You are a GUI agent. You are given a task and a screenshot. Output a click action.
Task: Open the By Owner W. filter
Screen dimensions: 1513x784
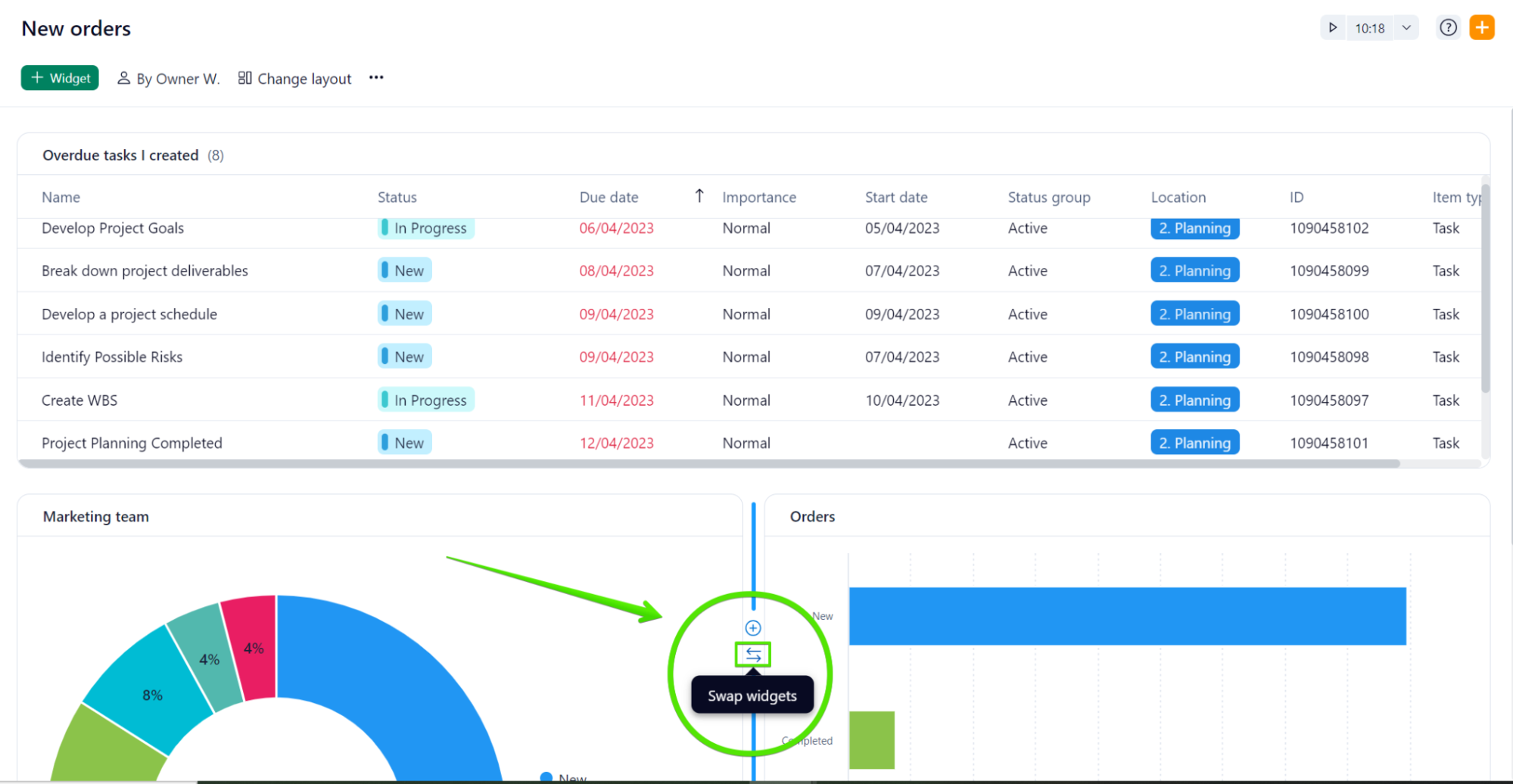point(169,79)
